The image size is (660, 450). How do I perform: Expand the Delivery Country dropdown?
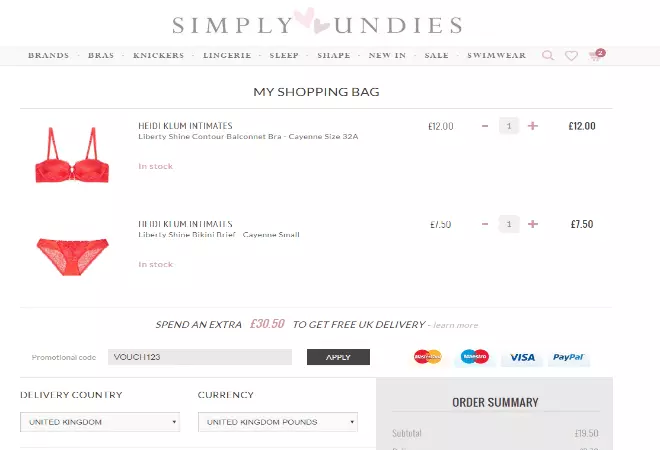(100, 422)
